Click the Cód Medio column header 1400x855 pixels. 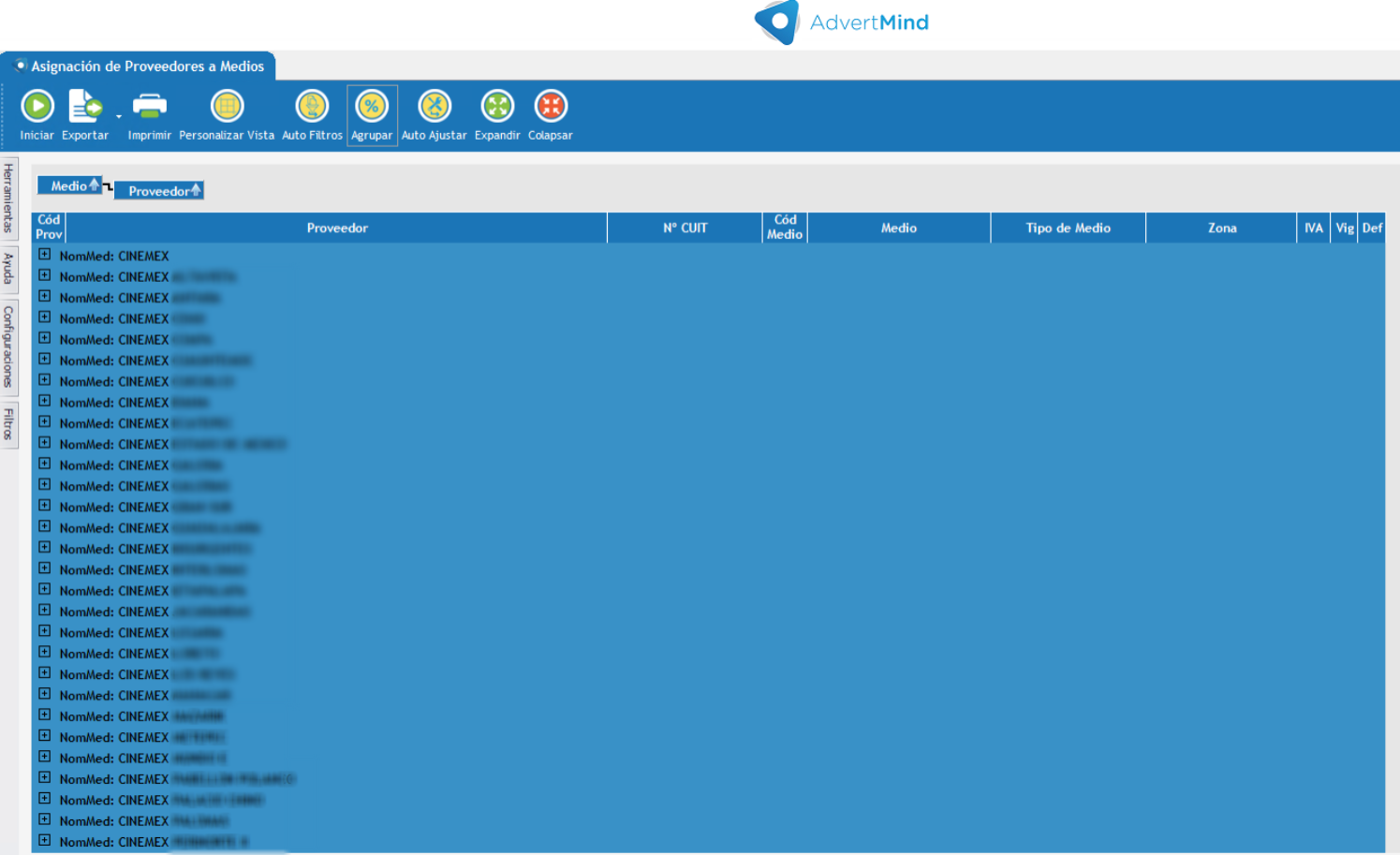(x=785, y=228)
